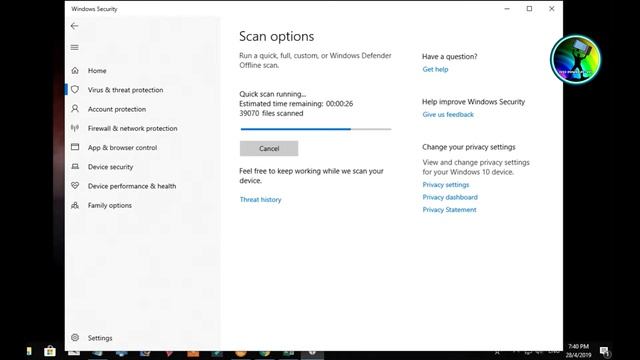Click the 'Have a question?' heading
The width and height of the screenshot is (640, 360).
(449, 57)
